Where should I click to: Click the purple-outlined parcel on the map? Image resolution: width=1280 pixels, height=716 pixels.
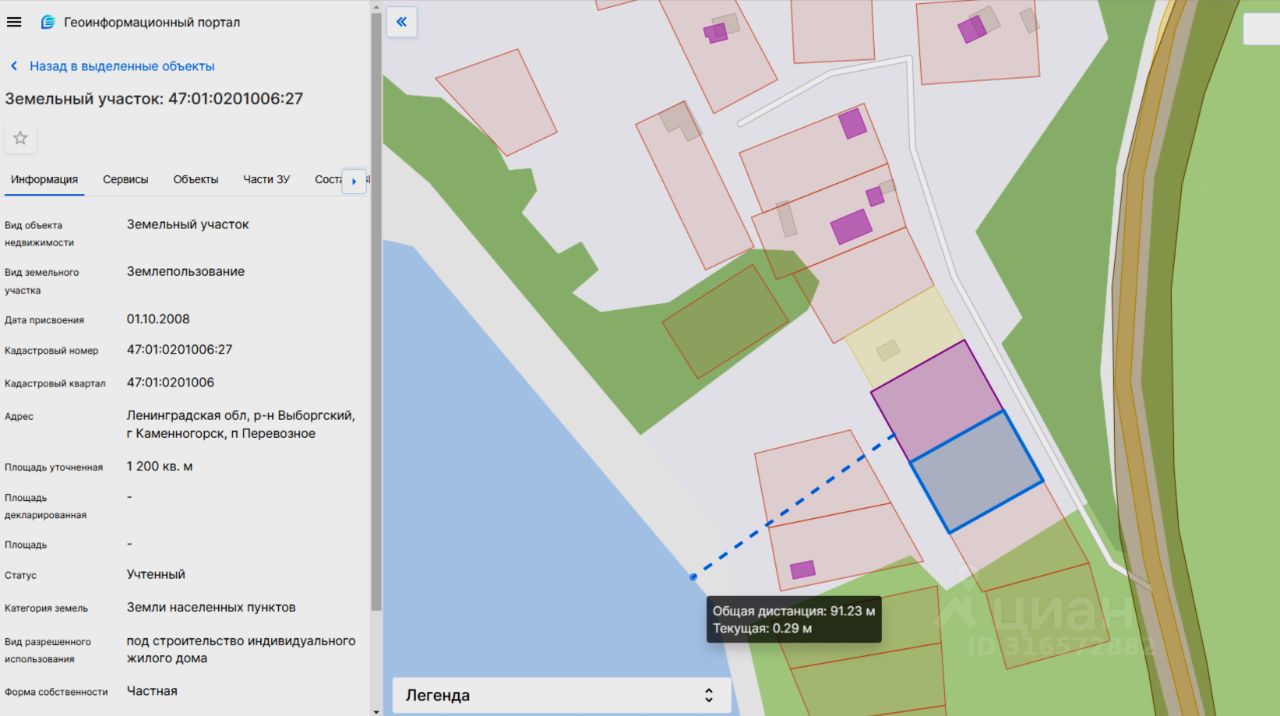pyautogui.click(x=934, y=398)
